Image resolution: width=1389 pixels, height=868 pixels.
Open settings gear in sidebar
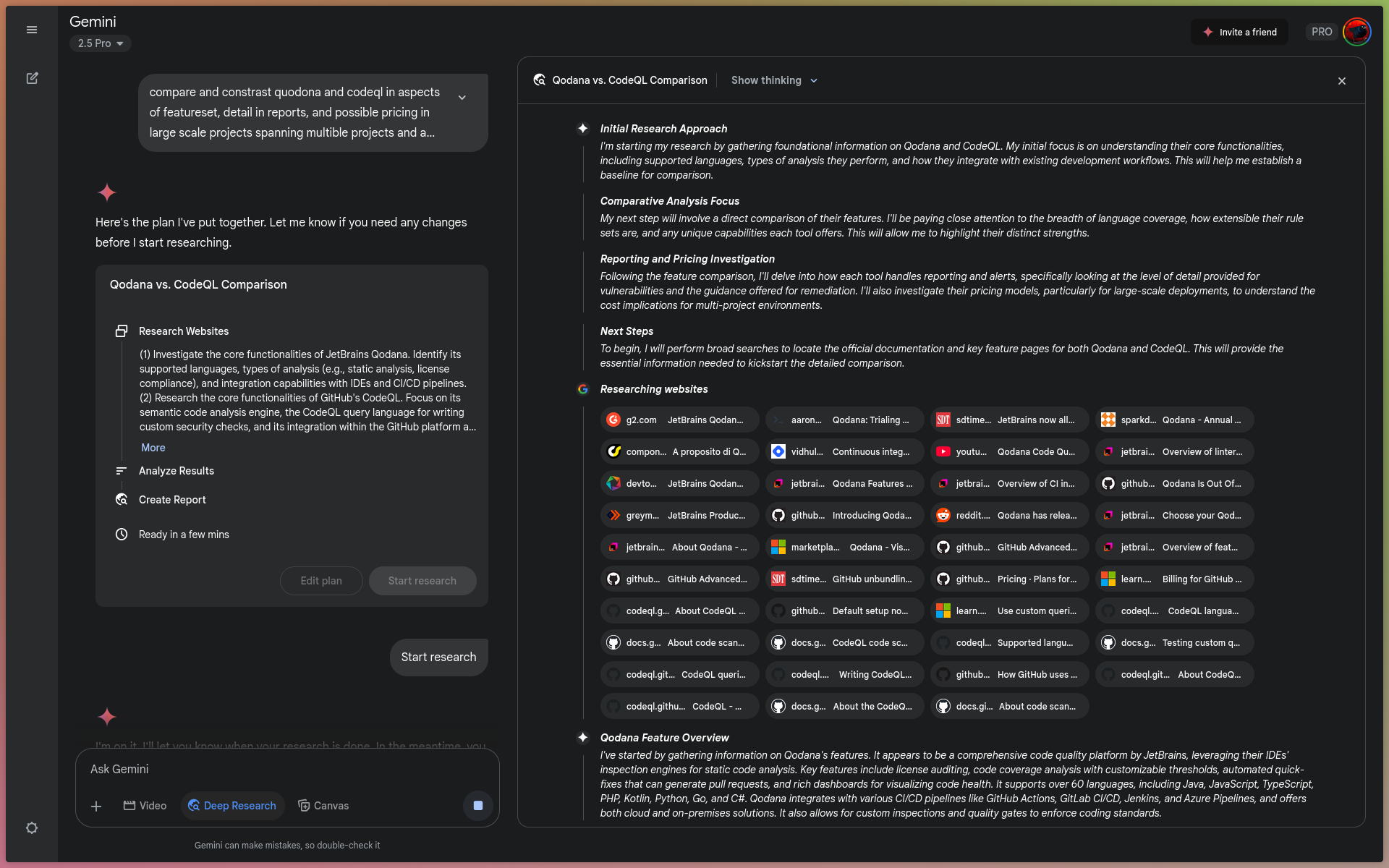pyautogui.click(x=32, y=827)
